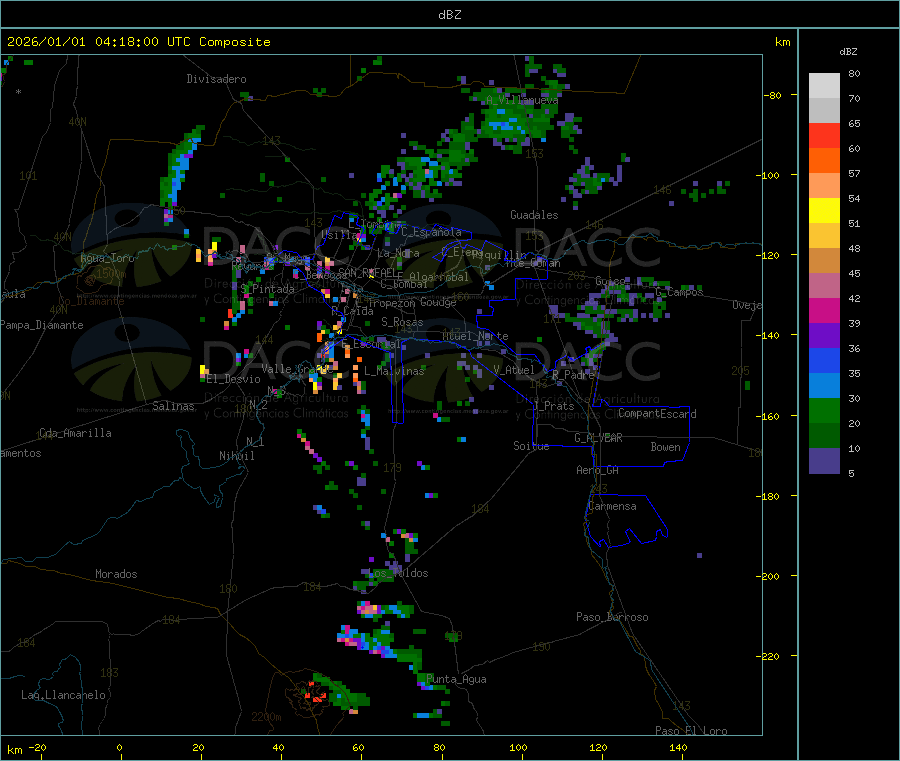This screenshot has height=761, width=900.
Task: Click the Lag.Llancanelo place label
Action: 64,695
